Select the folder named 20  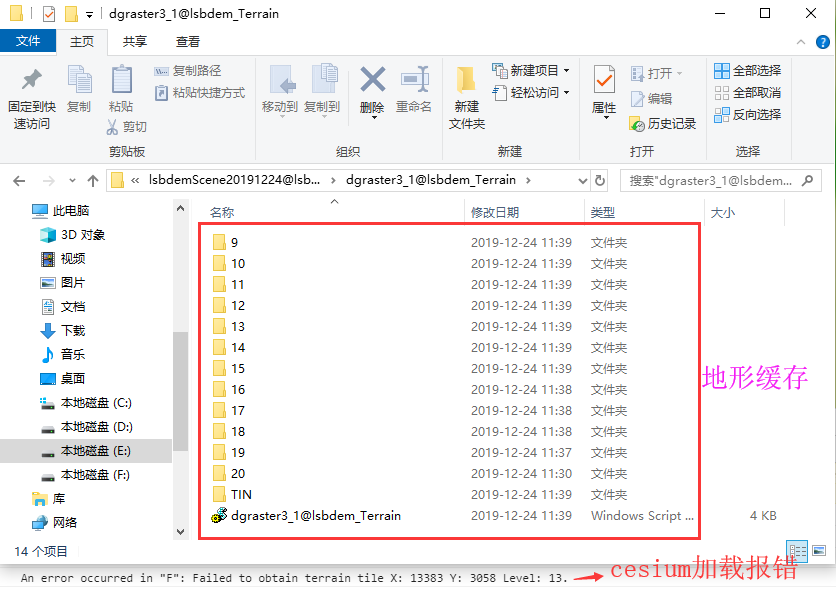229,474
